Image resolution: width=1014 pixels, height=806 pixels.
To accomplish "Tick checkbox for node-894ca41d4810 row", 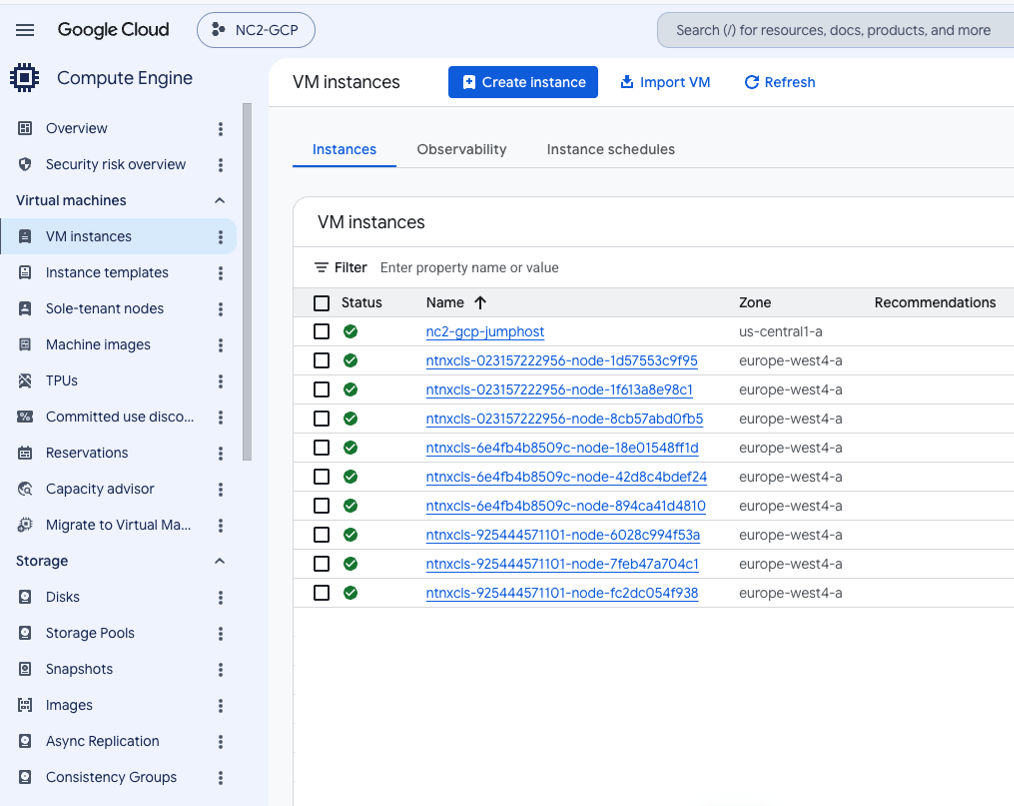I will point(321,506).
